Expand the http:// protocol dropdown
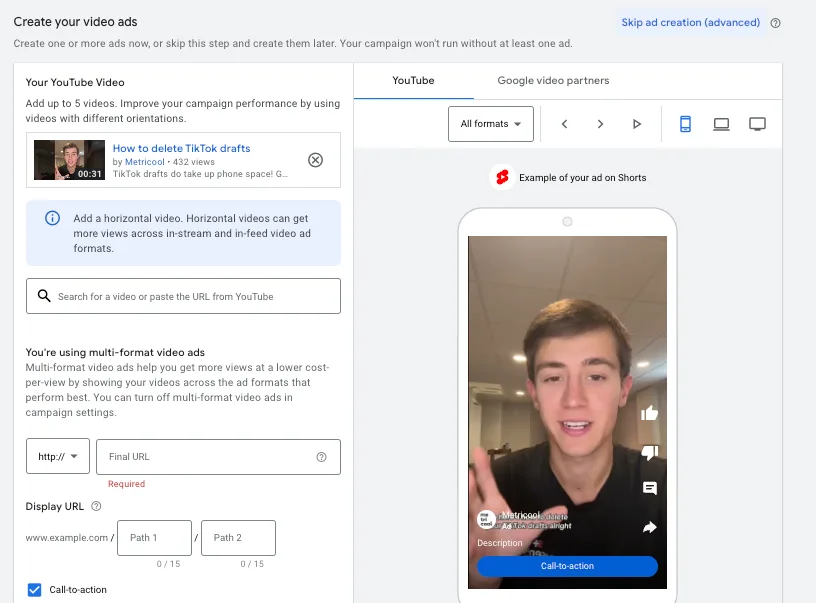The width and height of the screenshot is (816, 603). [58, 456]
